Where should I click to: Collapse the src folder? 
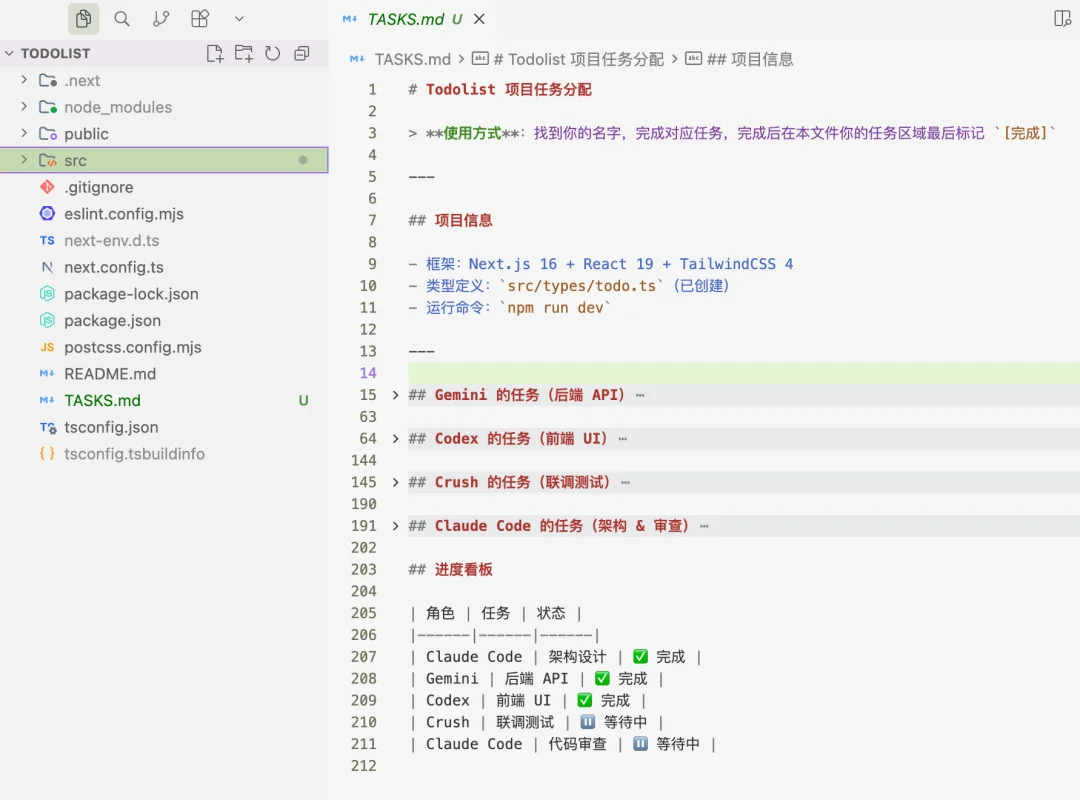click(24, 160)
